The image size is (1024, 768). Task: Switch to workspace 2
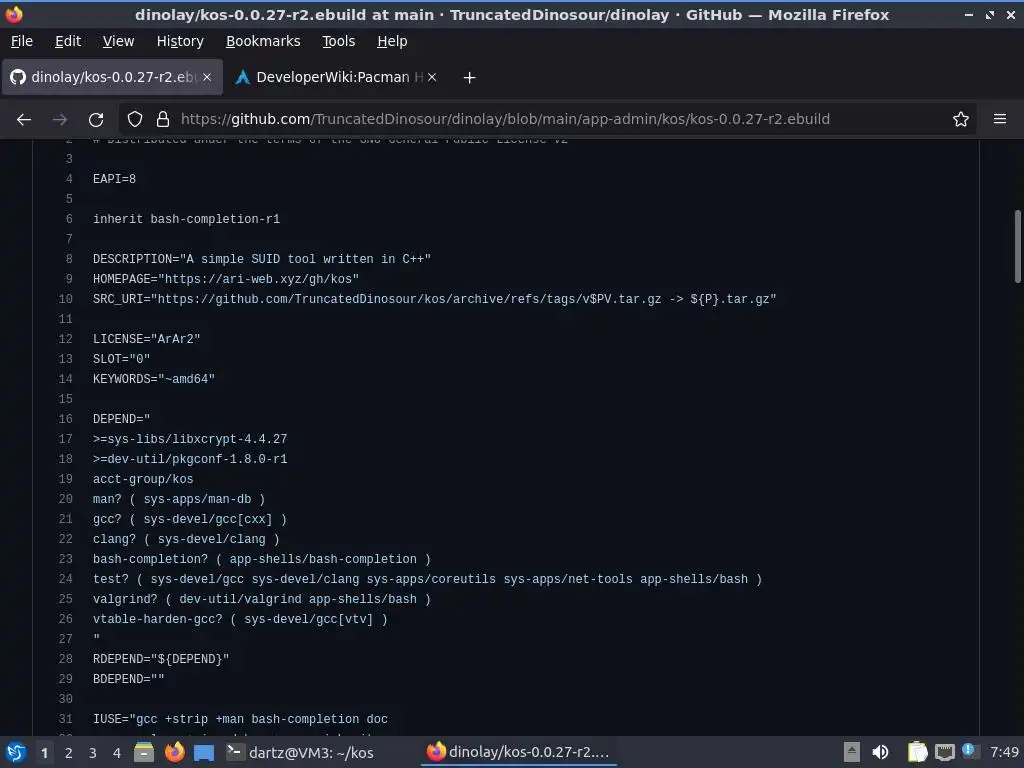click(x=69, y=753)
